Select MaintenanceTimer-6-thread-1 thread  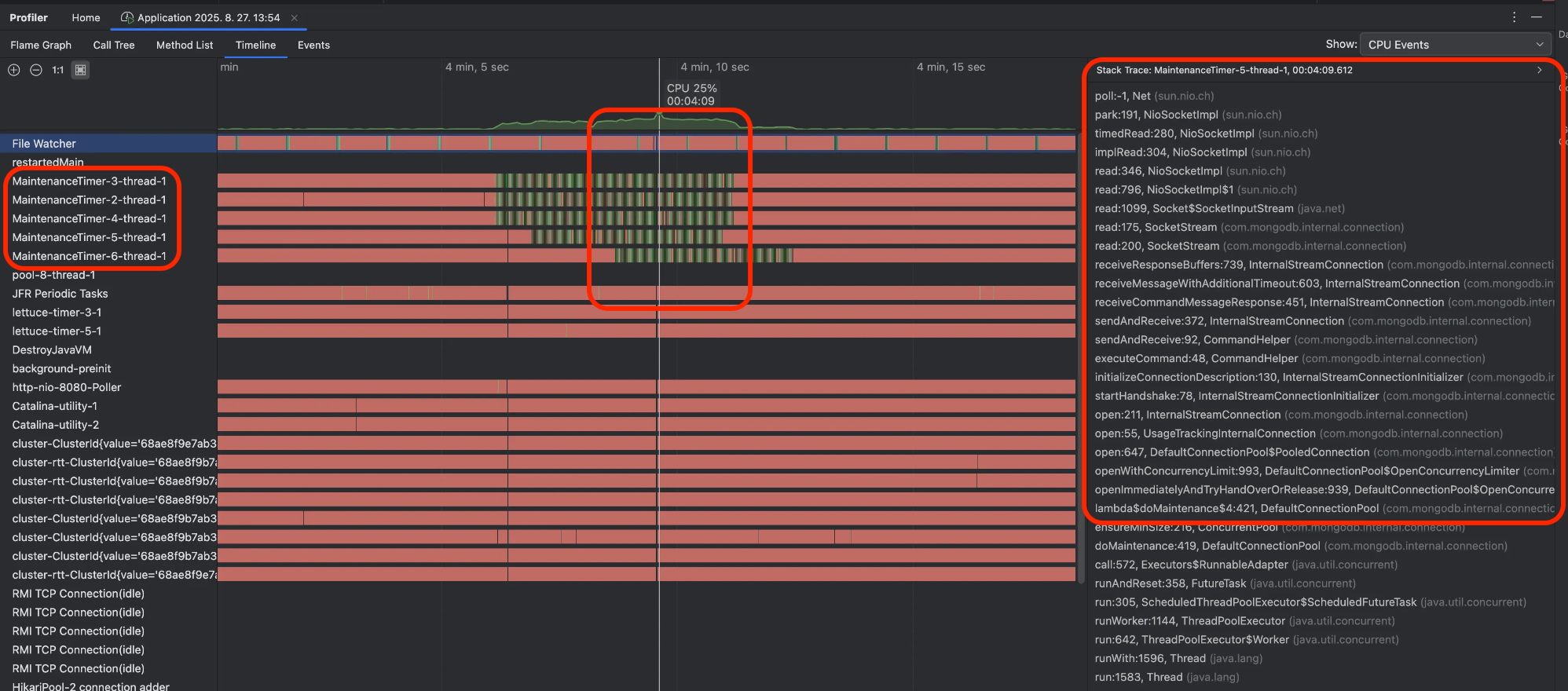click(89, 256)
